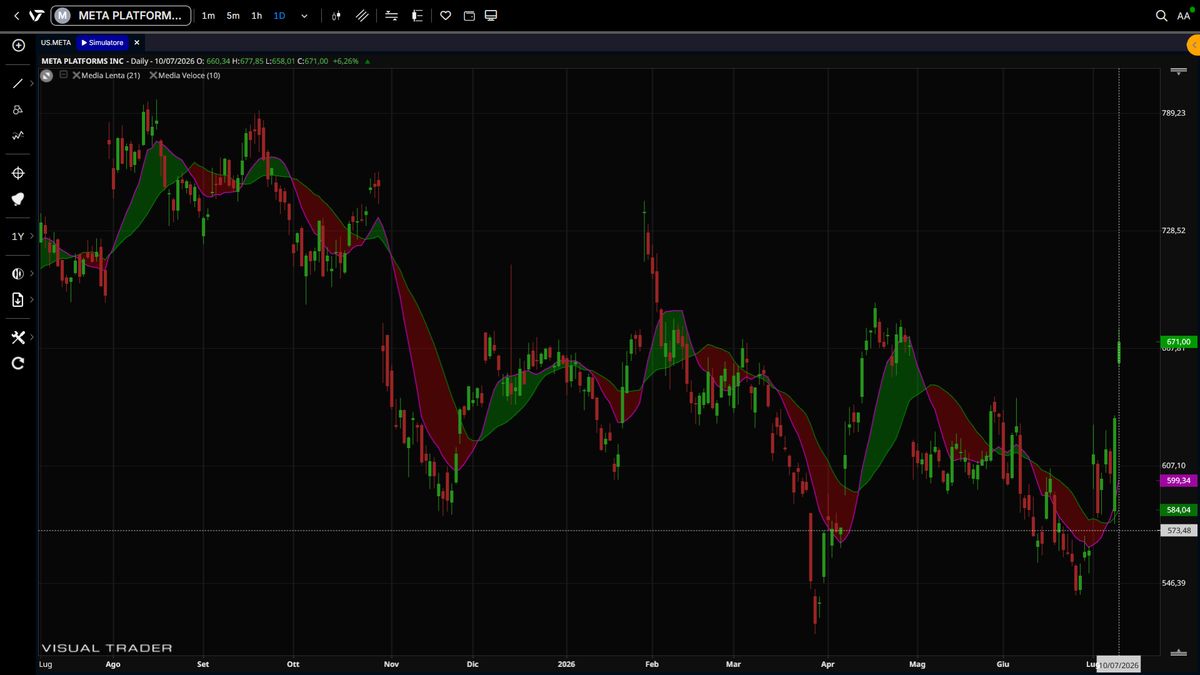The width and height of the screenshot is (1200, 675).
Task: Click the 728,52 price axis value
Action: (x=1174, y=231)
